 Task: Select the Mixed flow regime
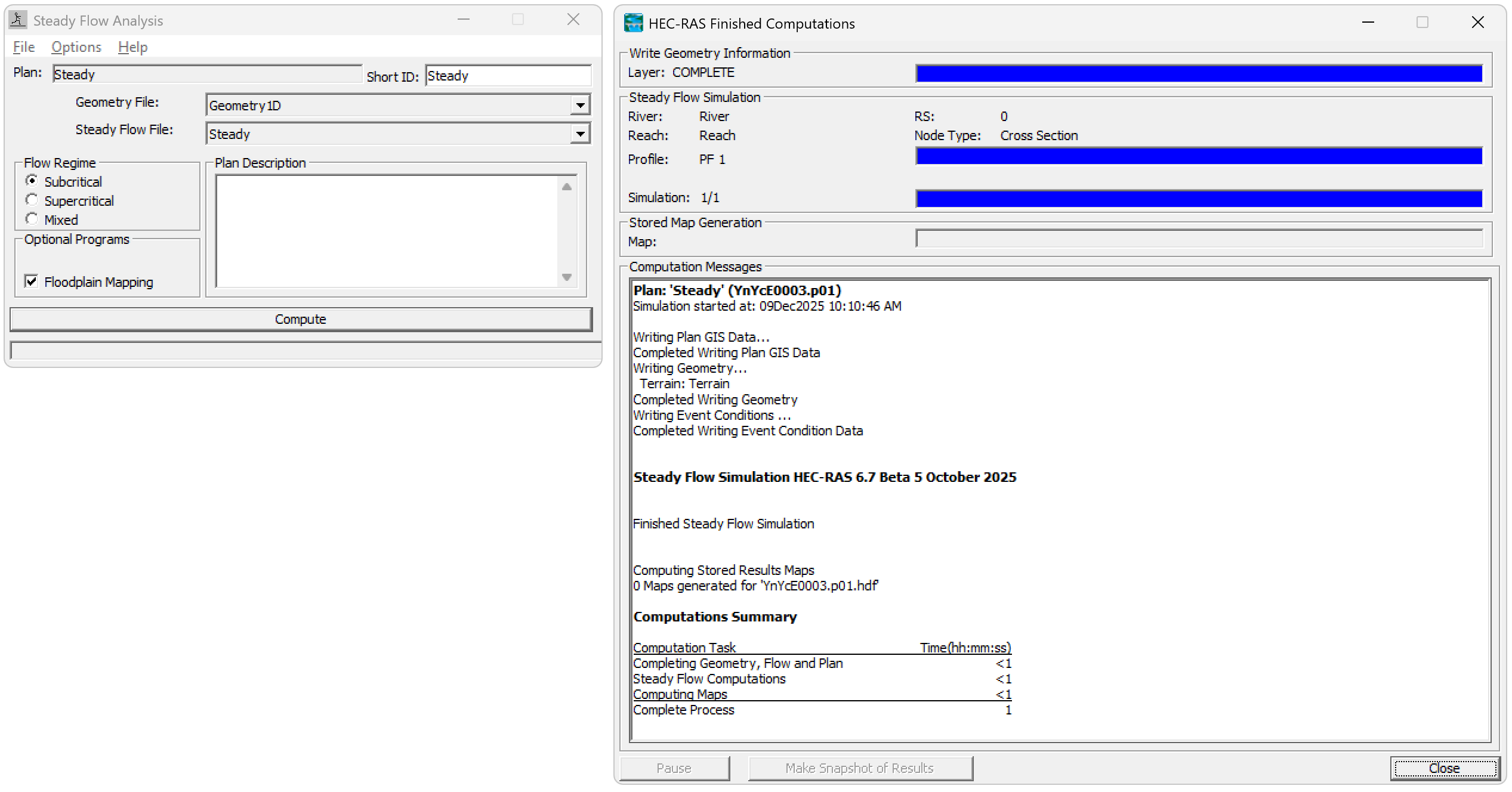[32, 219]
